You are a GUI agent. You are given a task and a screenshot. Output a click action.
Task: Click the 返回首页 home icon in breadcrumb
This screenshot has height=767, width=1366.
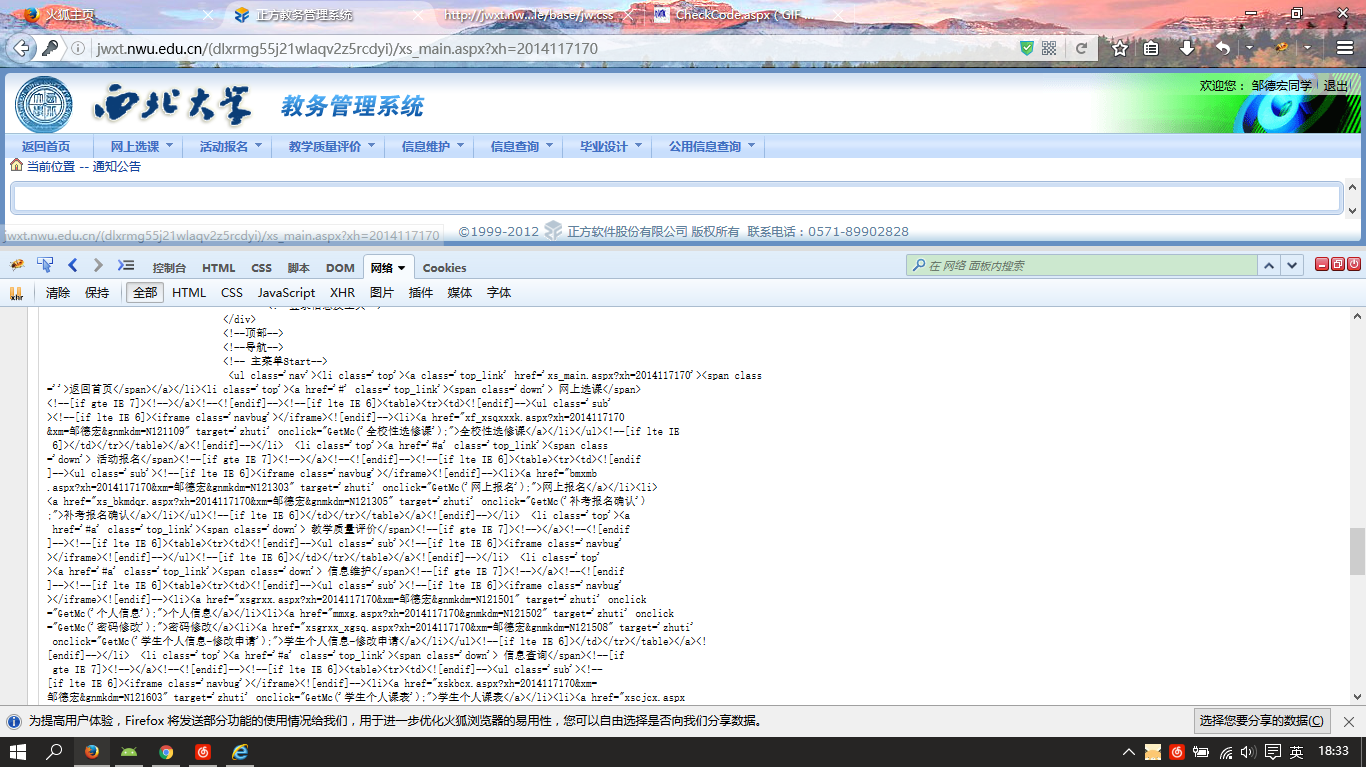16,165
